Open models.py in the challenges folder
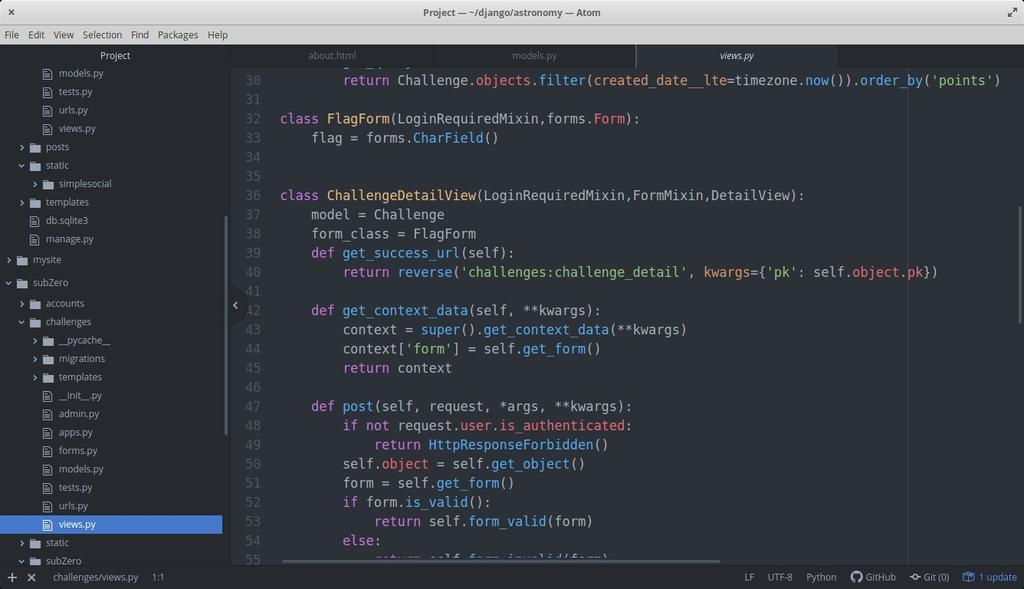Viewport: 1024px width, 589px height. pyautogui.click(x=81, y=470)
